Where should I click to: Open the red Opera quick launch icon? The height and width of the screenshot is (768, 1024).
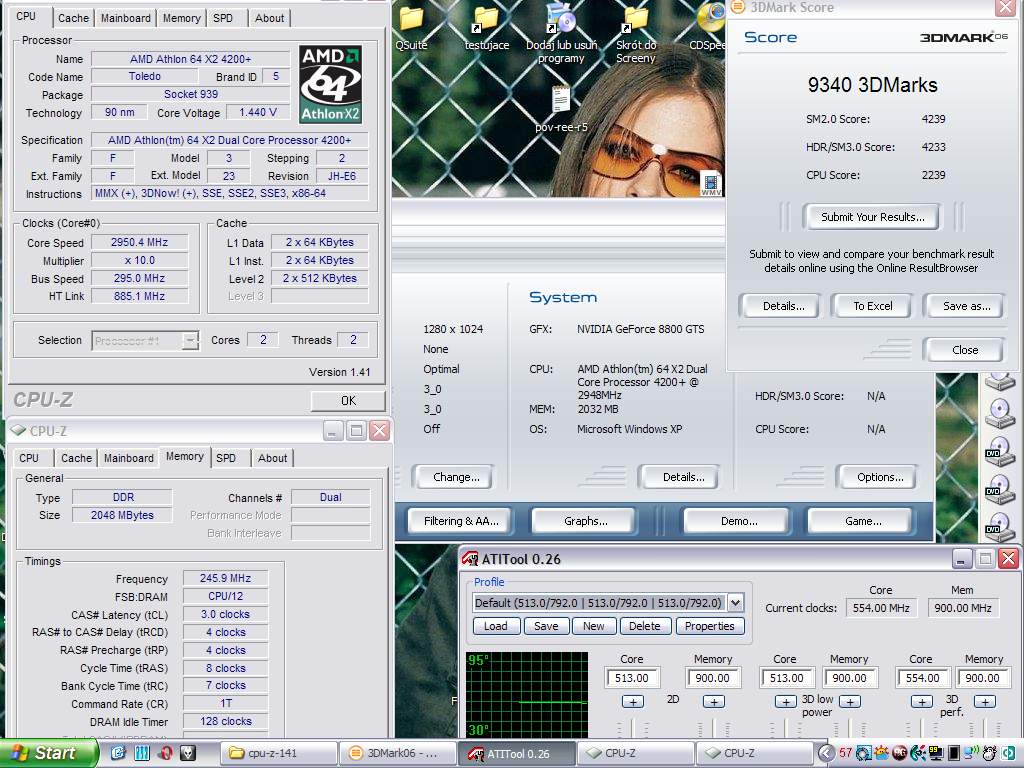(165, 753)
